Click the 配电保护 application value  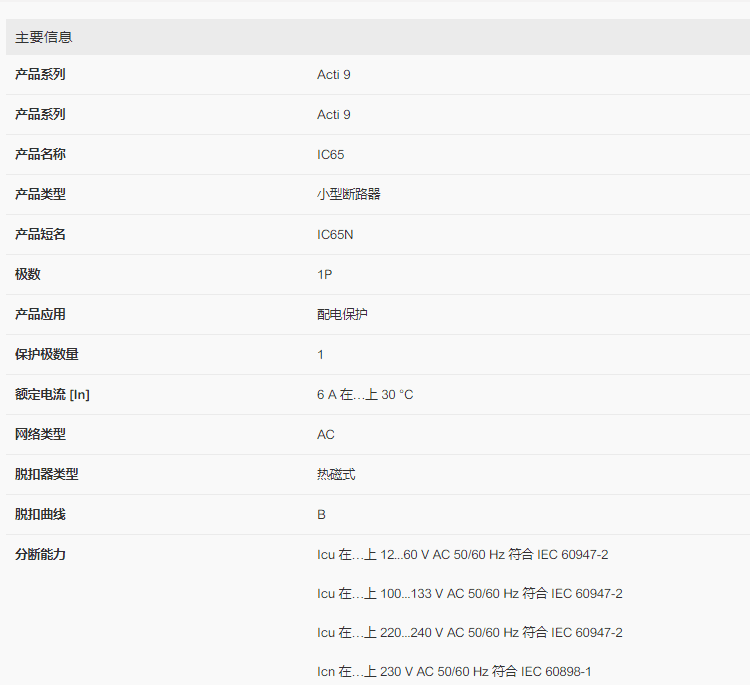pos(342,314)
